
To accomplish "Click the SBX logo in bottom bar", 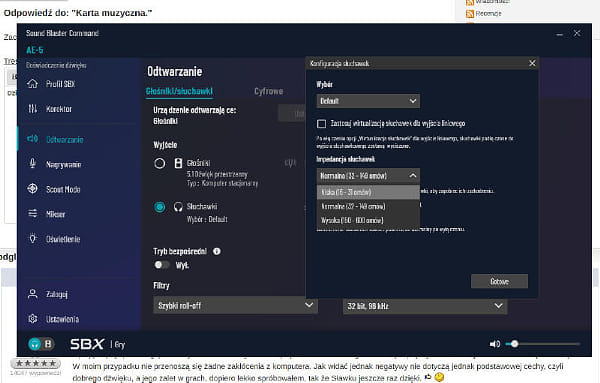I will (87, 344).
